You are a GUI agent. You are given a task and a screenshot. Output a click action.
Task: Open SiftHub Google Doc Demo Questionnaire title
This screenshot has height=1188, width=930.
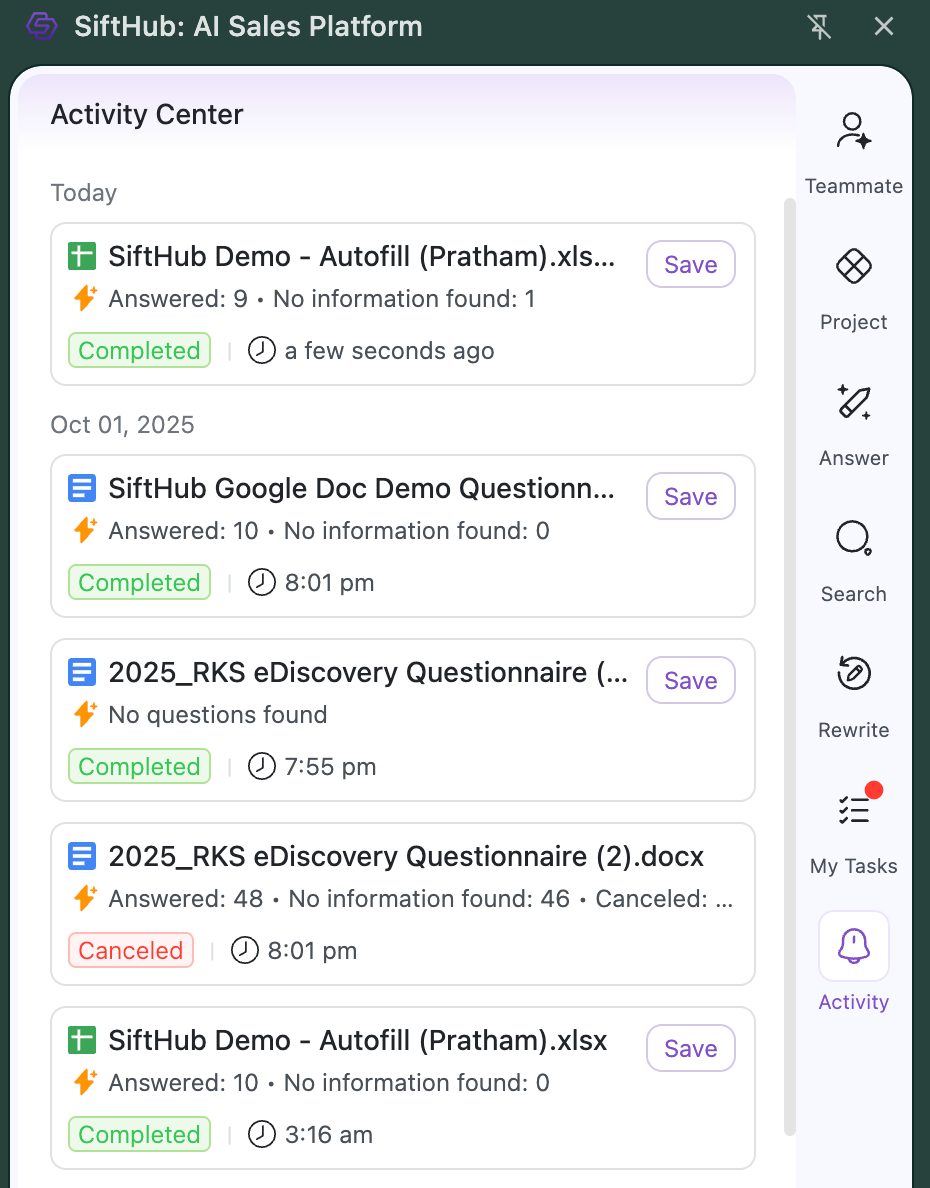(361, 489)
